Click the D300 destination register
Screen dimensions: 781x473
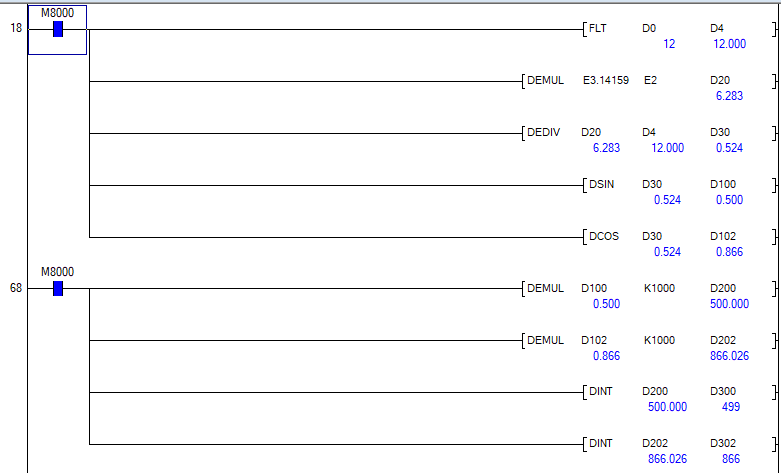tap(721, 391)
